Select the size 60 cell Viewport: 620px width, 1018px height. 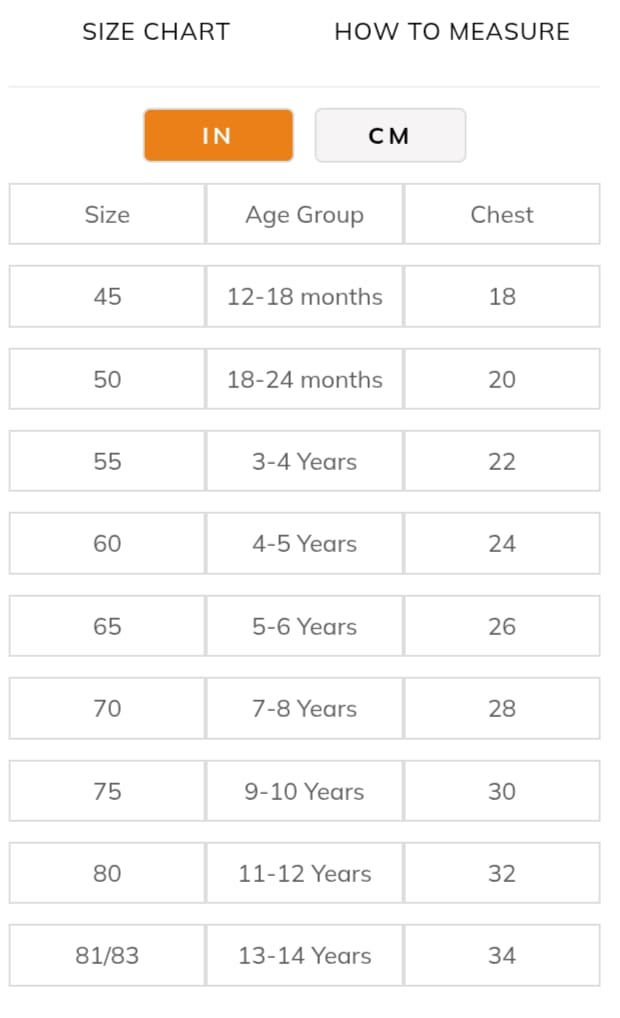107,544
